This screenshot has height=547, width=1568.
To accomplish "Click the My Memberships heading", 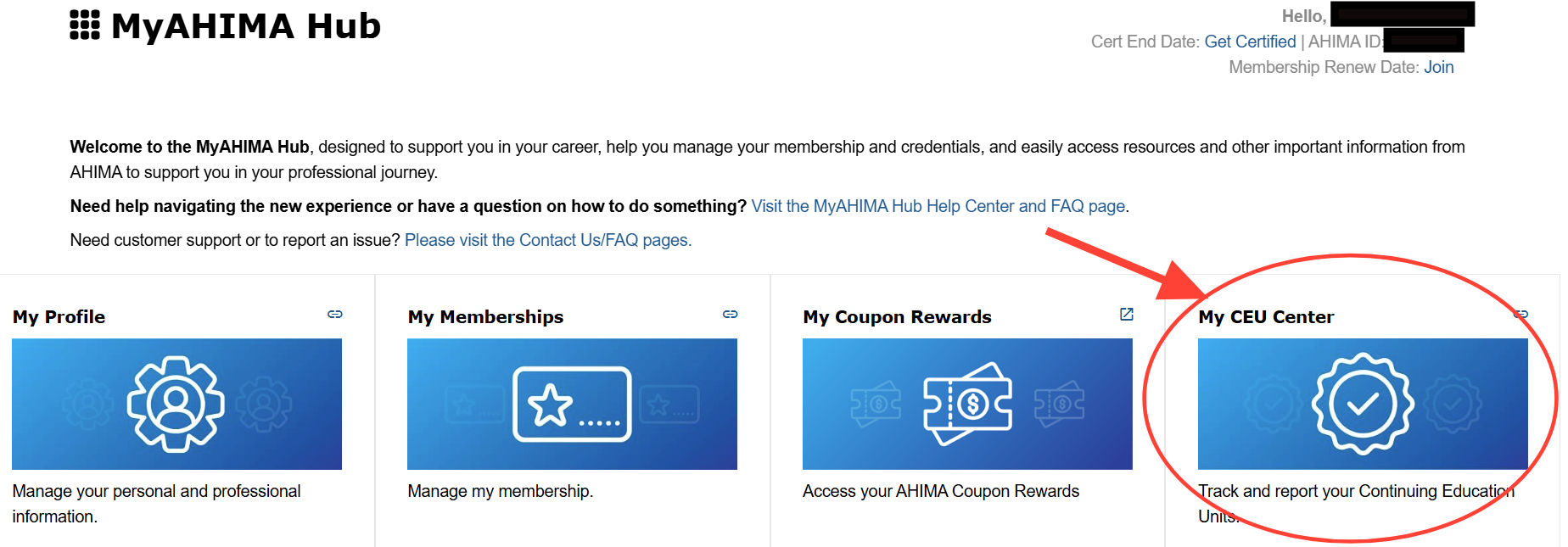I will click(x=485, y=317).
